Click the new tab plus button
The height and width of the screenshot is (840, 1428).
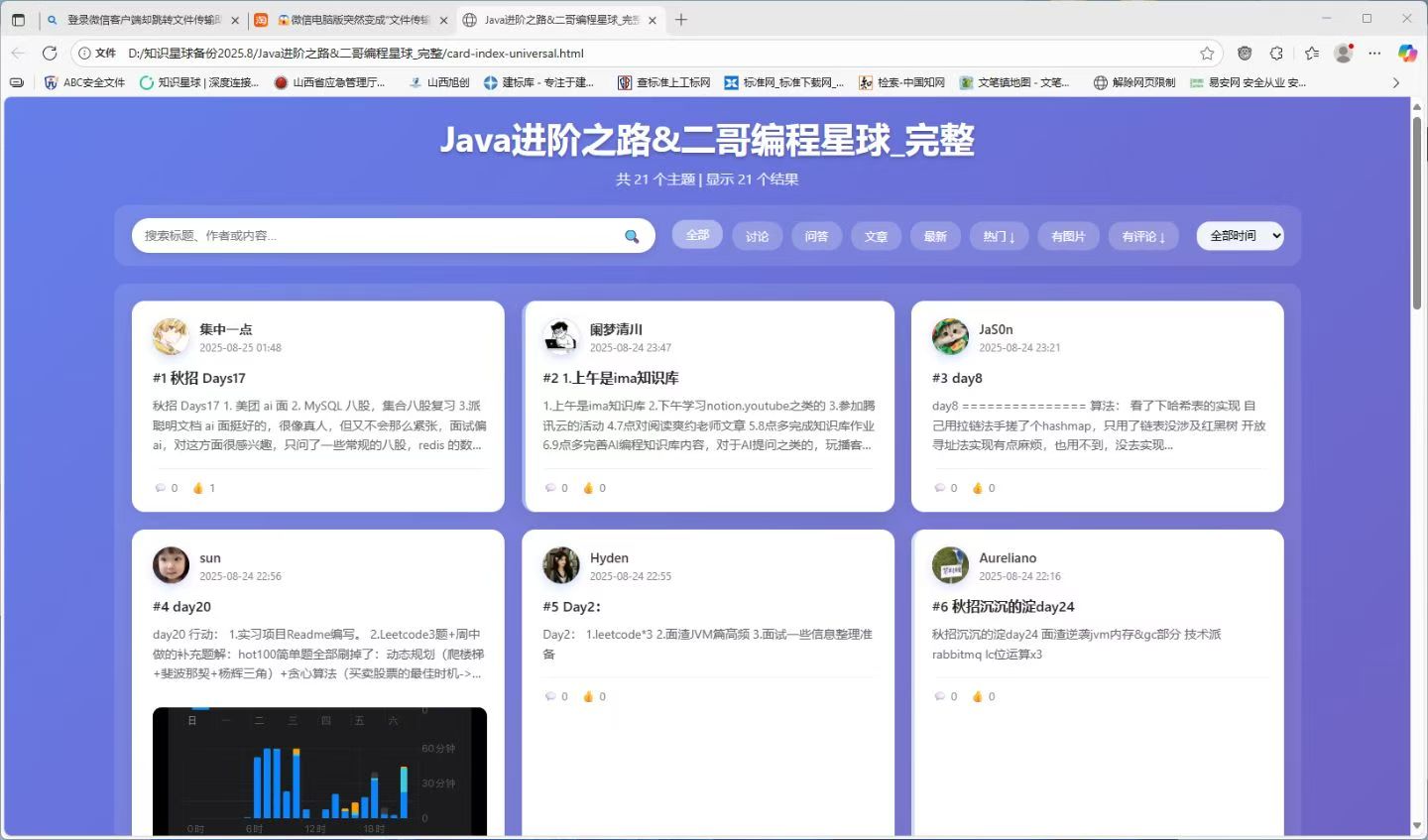point(681,20)
